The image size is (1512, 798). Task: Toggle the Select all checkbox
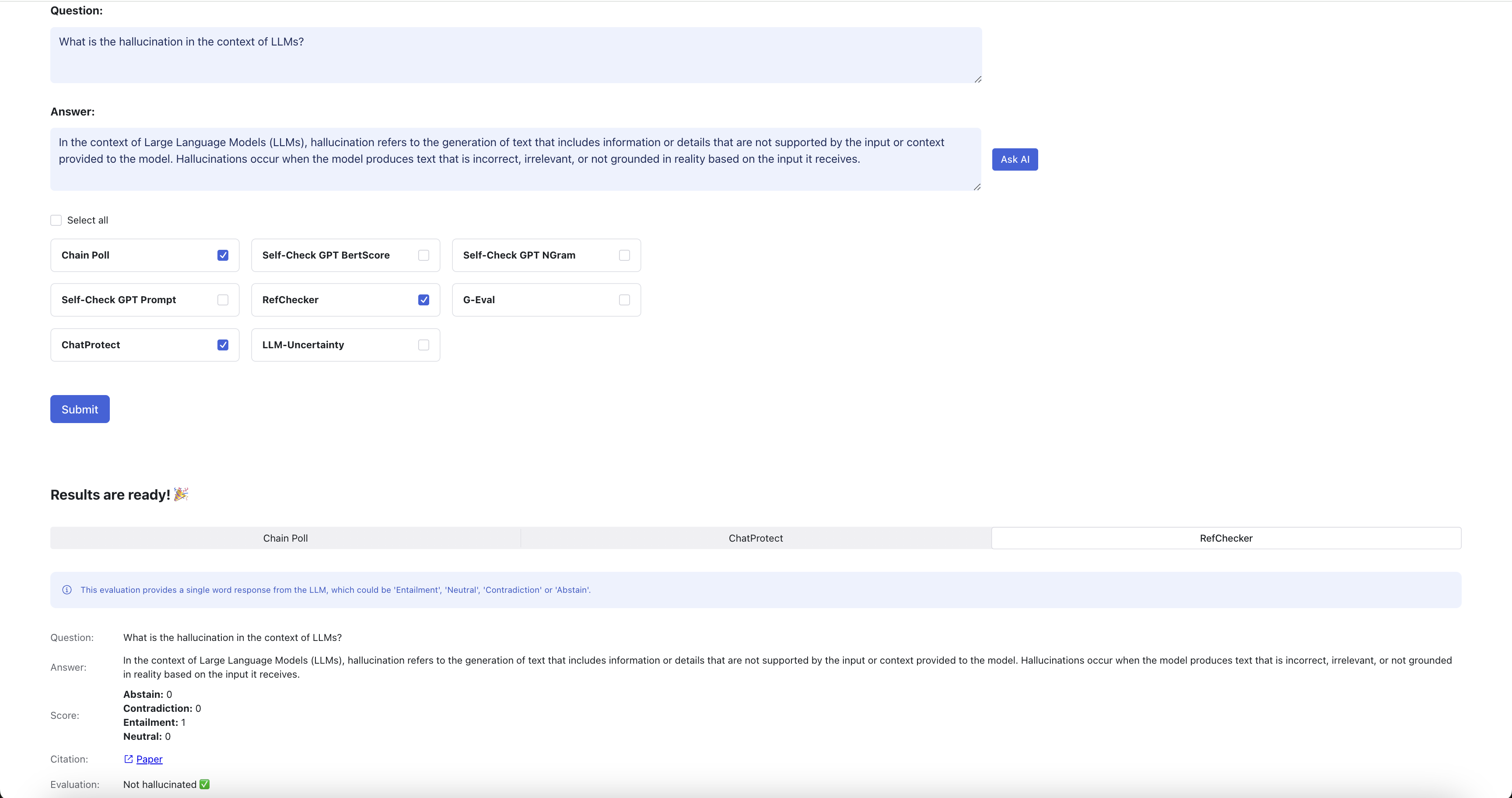click(x=56, y=220)
